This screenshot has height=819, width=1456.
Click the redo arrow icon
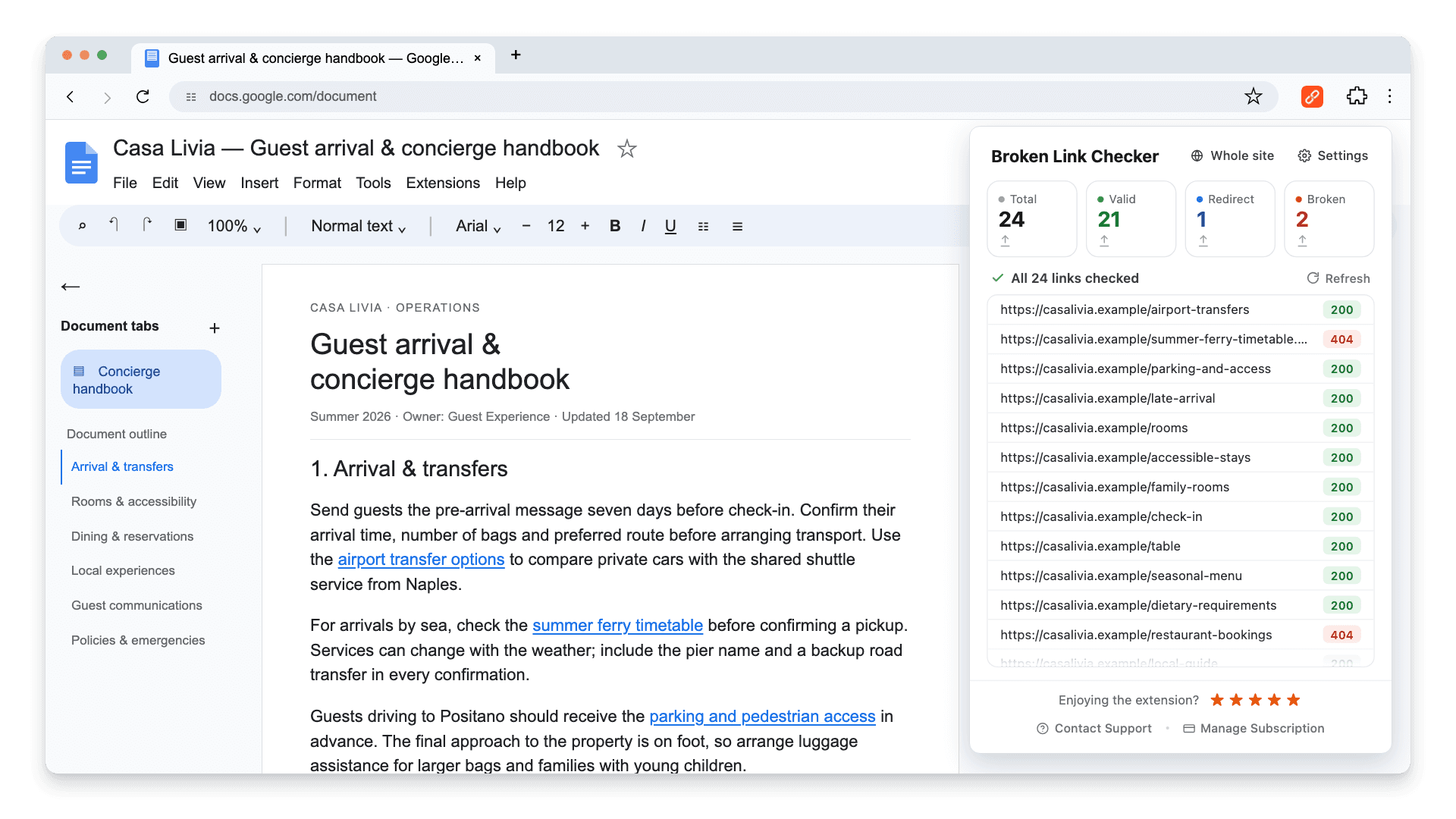click(x=147, y=225)
